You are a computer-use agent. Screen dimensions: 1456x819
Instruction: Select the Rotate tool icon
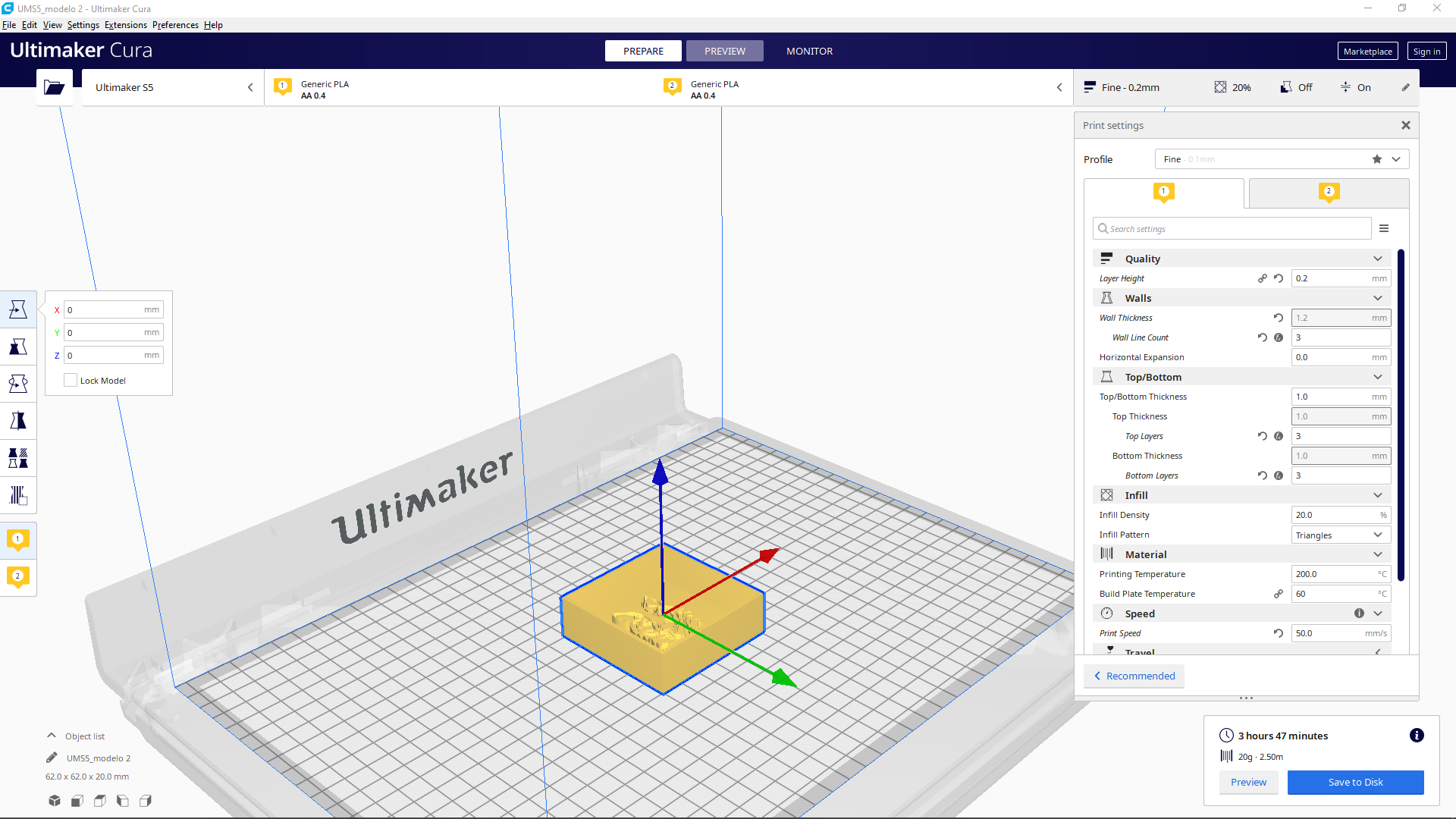point(17,383)
